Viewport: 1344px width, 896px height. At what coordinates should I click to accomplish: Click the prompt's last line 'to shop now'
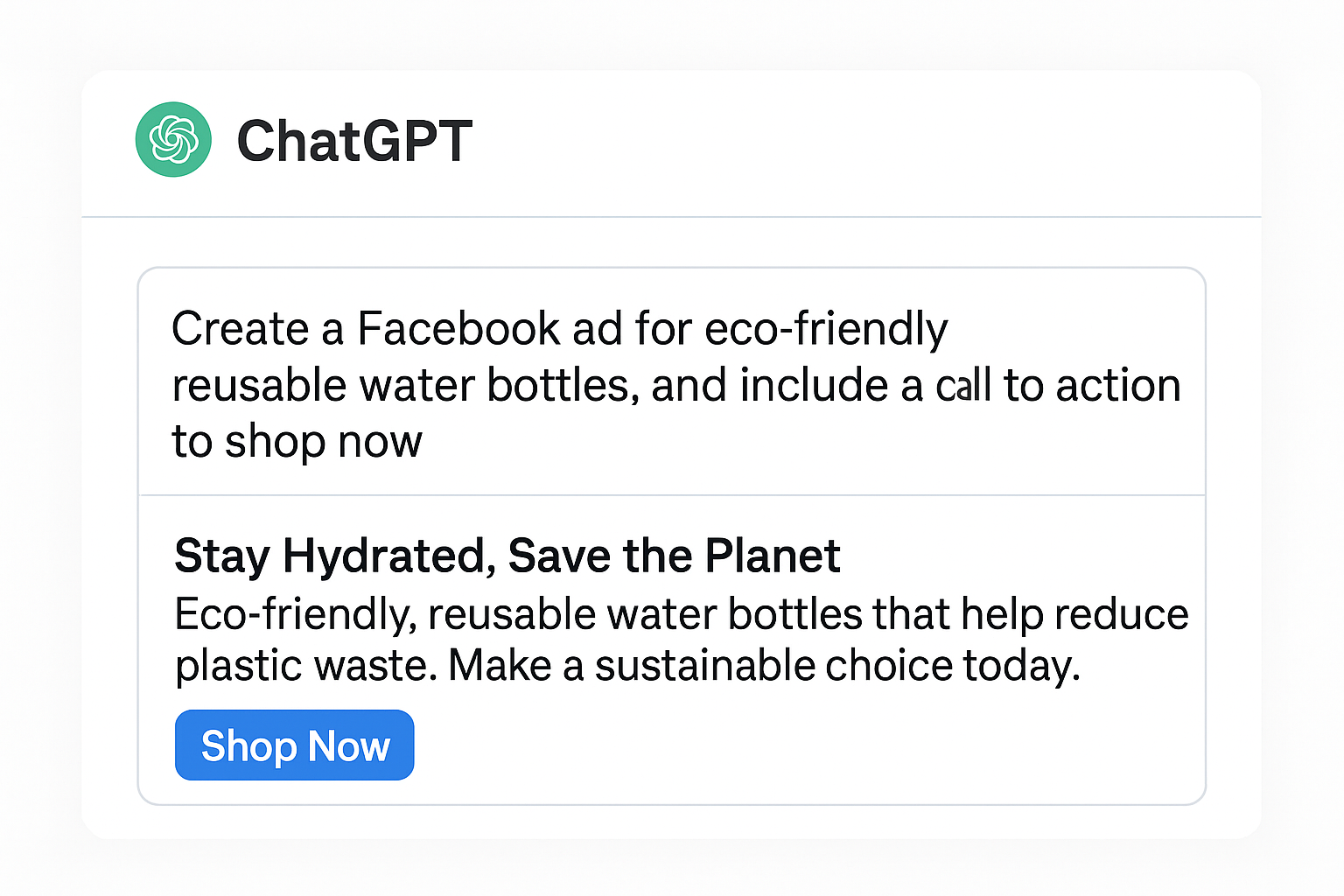pos(297,442)
